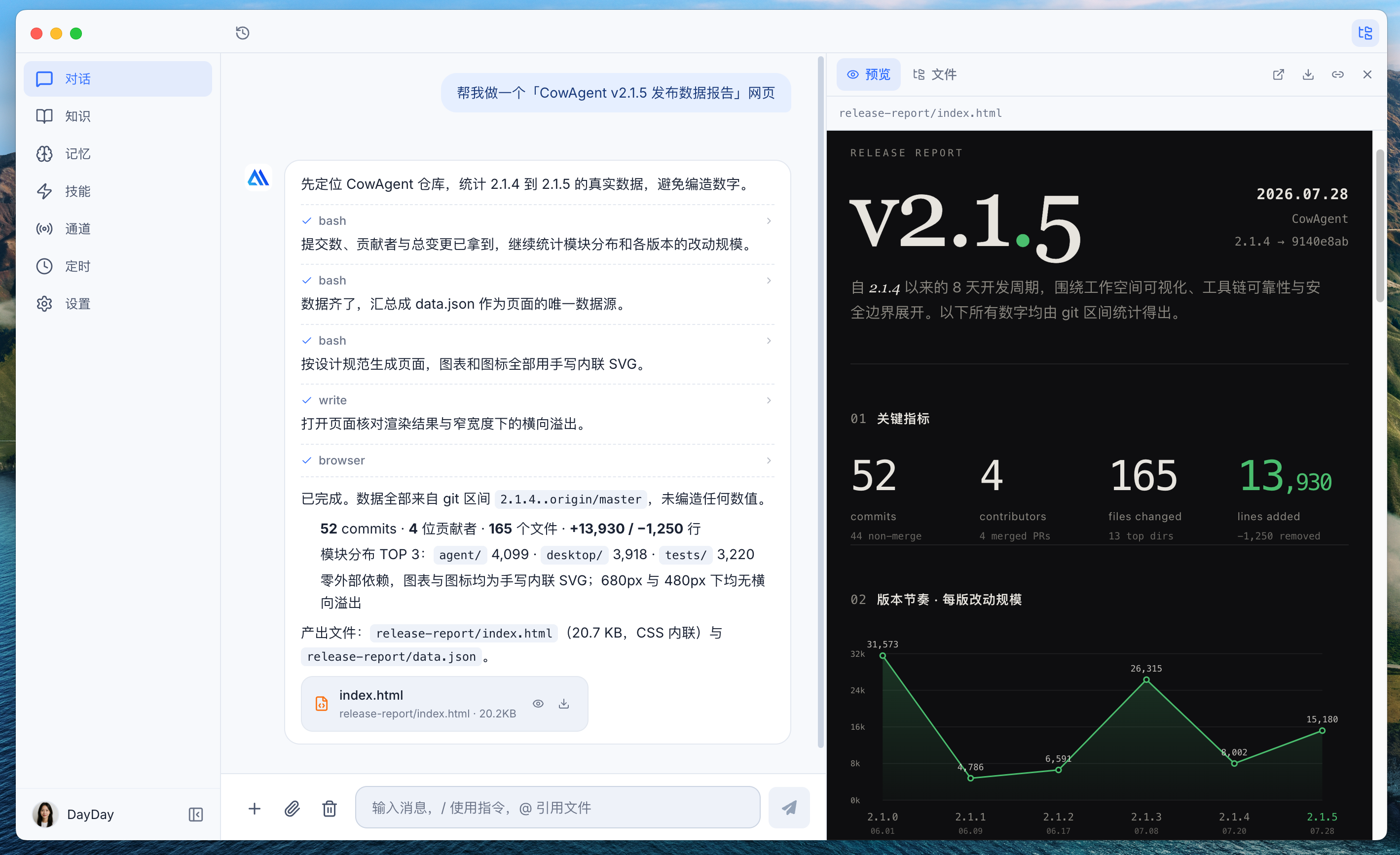Open 知识 in the sidebar
Screen dimensions: 1400x855
point(117,116)
